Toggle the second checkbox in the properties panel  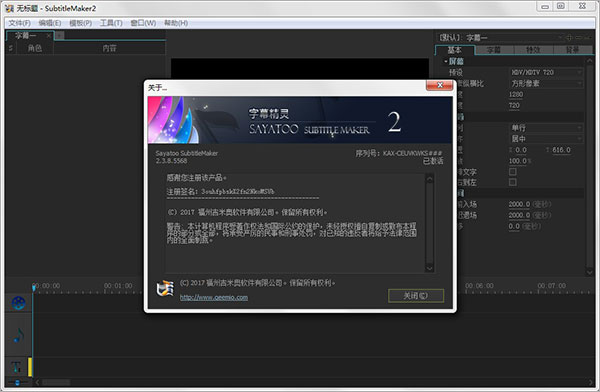(x=513, y=182)
